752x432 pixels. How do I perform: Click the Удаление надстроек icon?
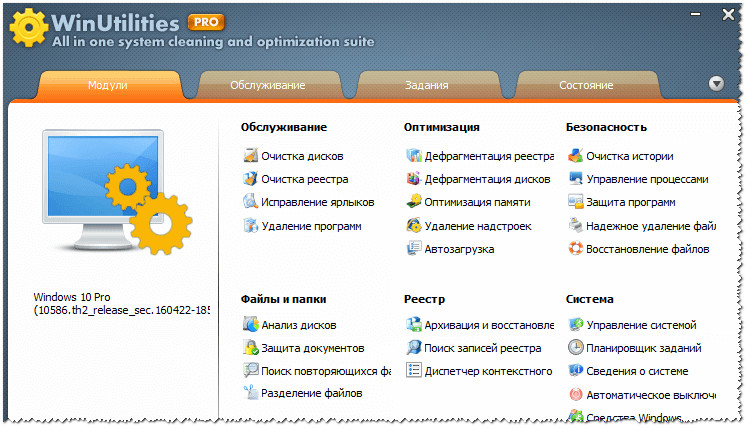pos(413,225)
